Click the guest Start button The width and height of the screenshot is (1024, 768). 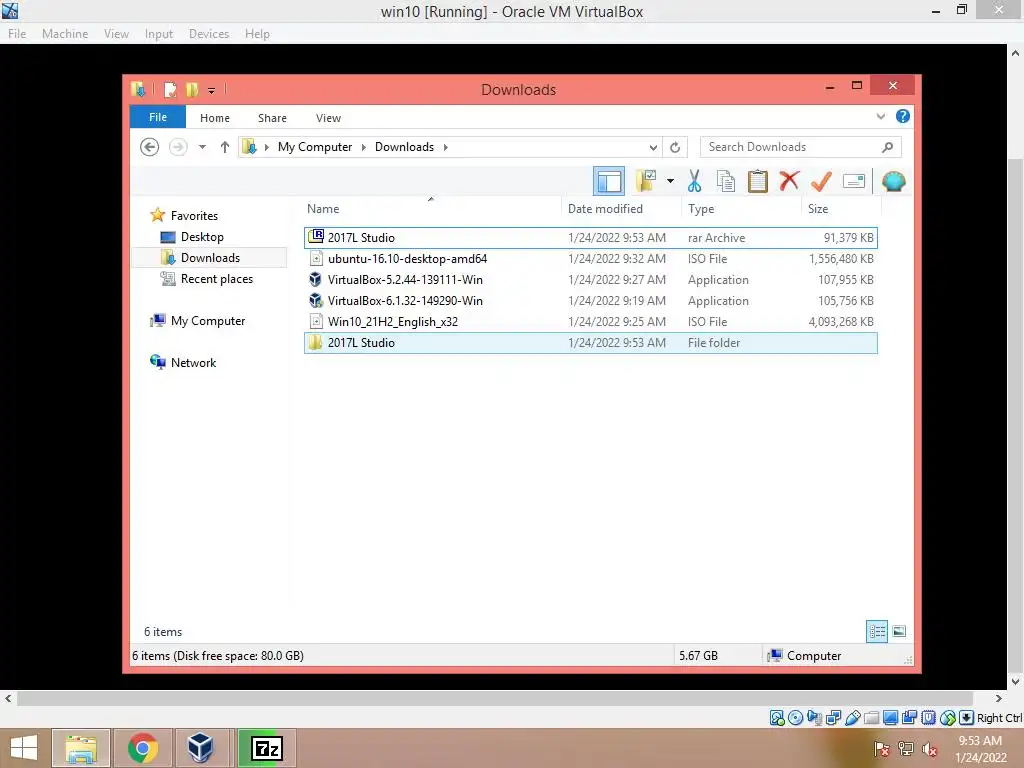tap(24, 748)
